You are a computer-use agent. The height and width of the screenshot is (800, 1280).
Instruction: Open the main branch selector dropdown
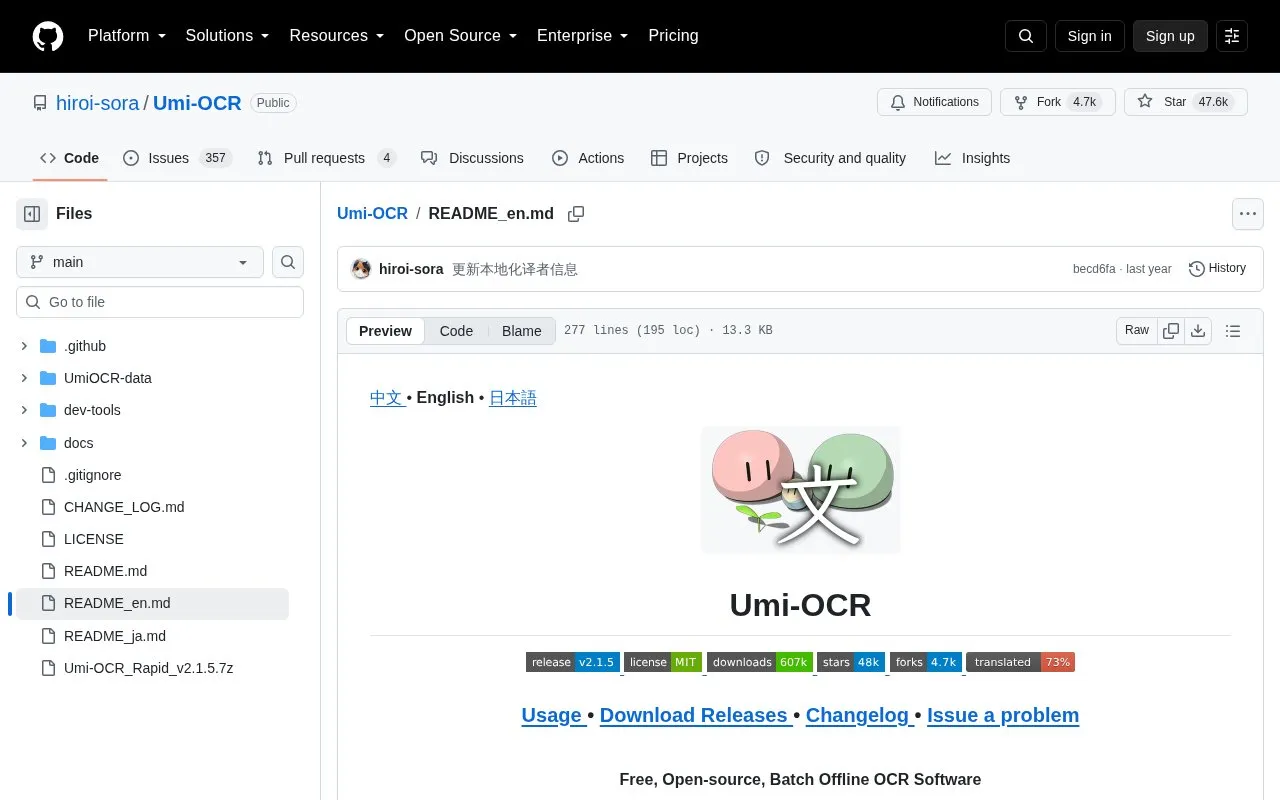(x=140, y=262)
